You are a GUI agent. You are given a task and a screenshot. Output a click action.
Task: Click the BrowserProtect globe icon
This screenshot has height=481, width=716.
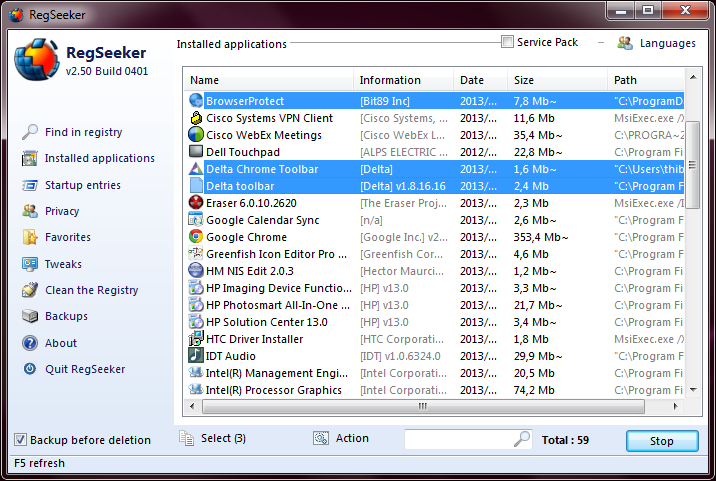(196, 100)
